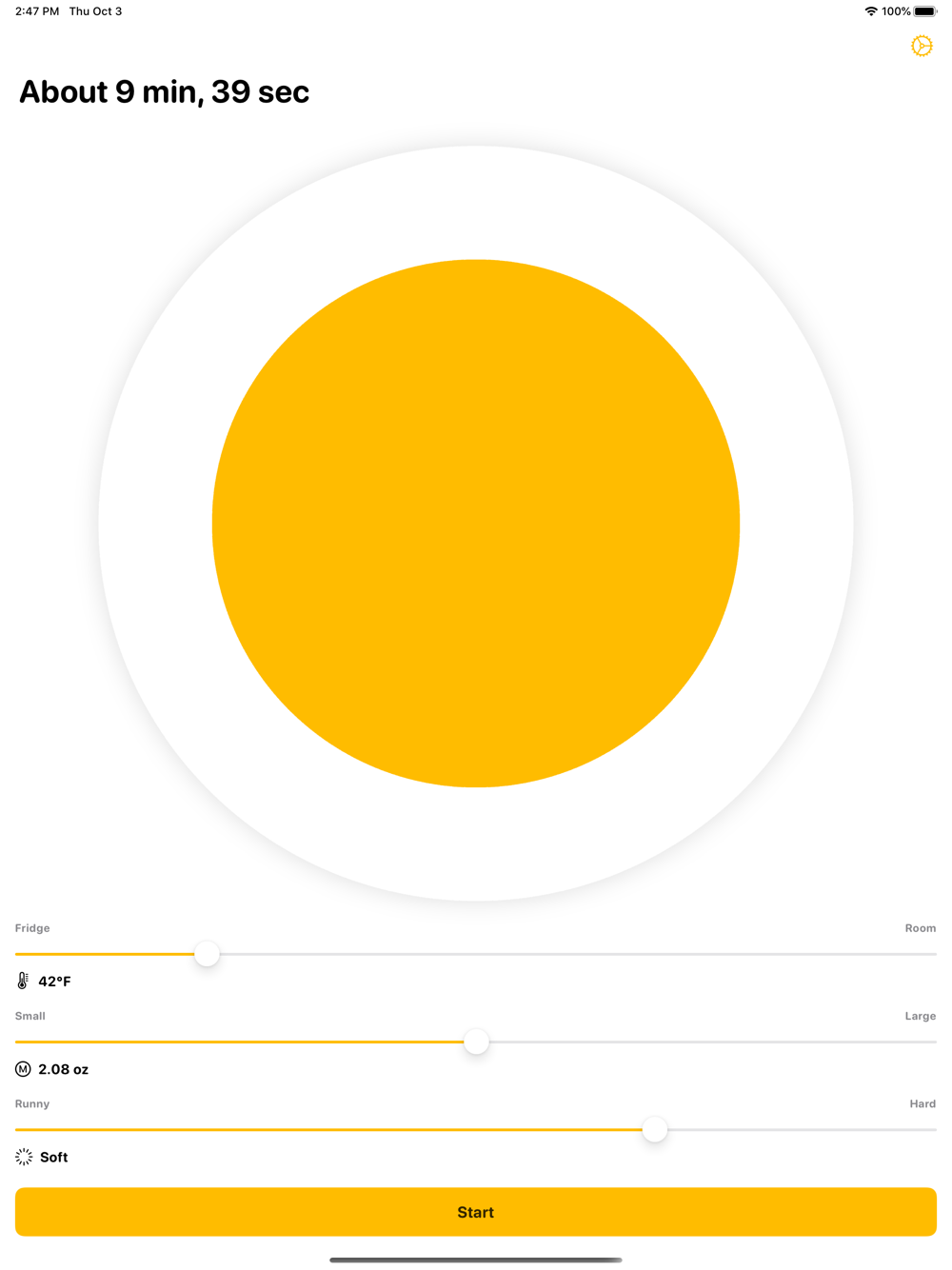Tap the Wi-Fi icon in status bar
The height and width of the screenshot is (1270, 952).
(x=870, y=11)
